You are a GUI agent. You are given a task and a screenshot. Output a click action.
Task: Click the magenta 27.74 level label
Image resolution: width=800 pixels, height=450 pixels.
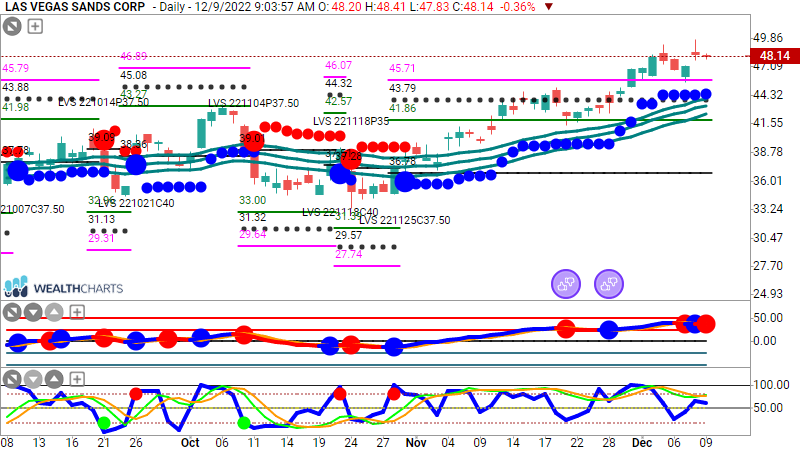pos(348,254)
